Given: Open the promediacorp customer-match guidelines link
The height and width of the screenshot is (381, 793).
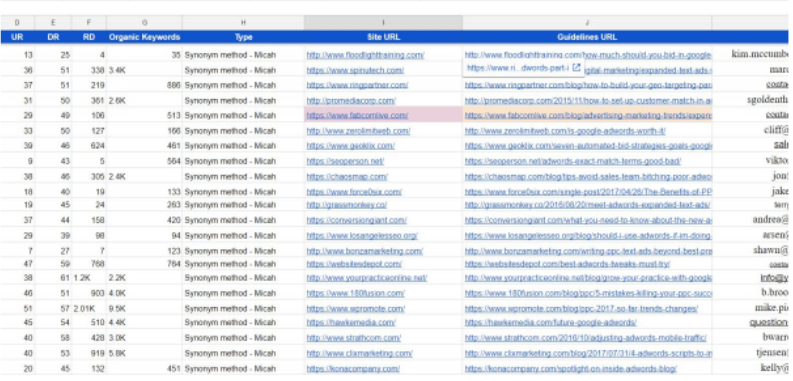Looking at the screenshot, I should 588,101.
